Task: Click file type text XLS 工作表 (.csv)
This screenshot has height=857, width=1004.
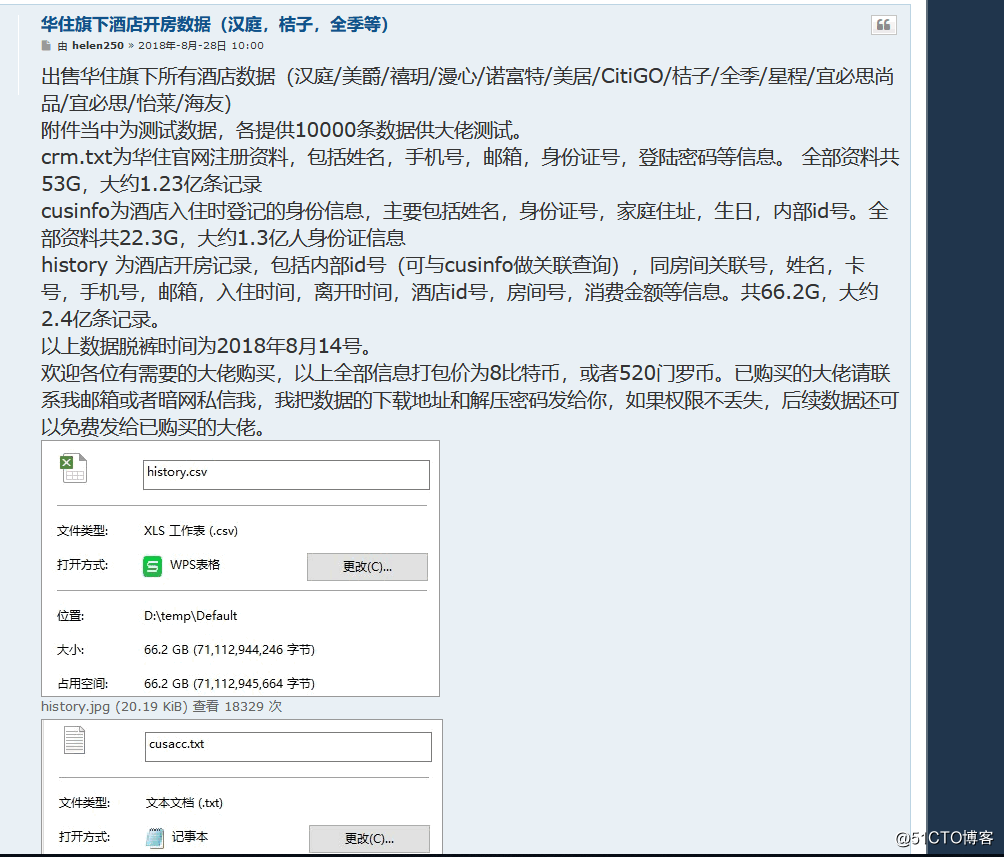Action: click(191, 530)
